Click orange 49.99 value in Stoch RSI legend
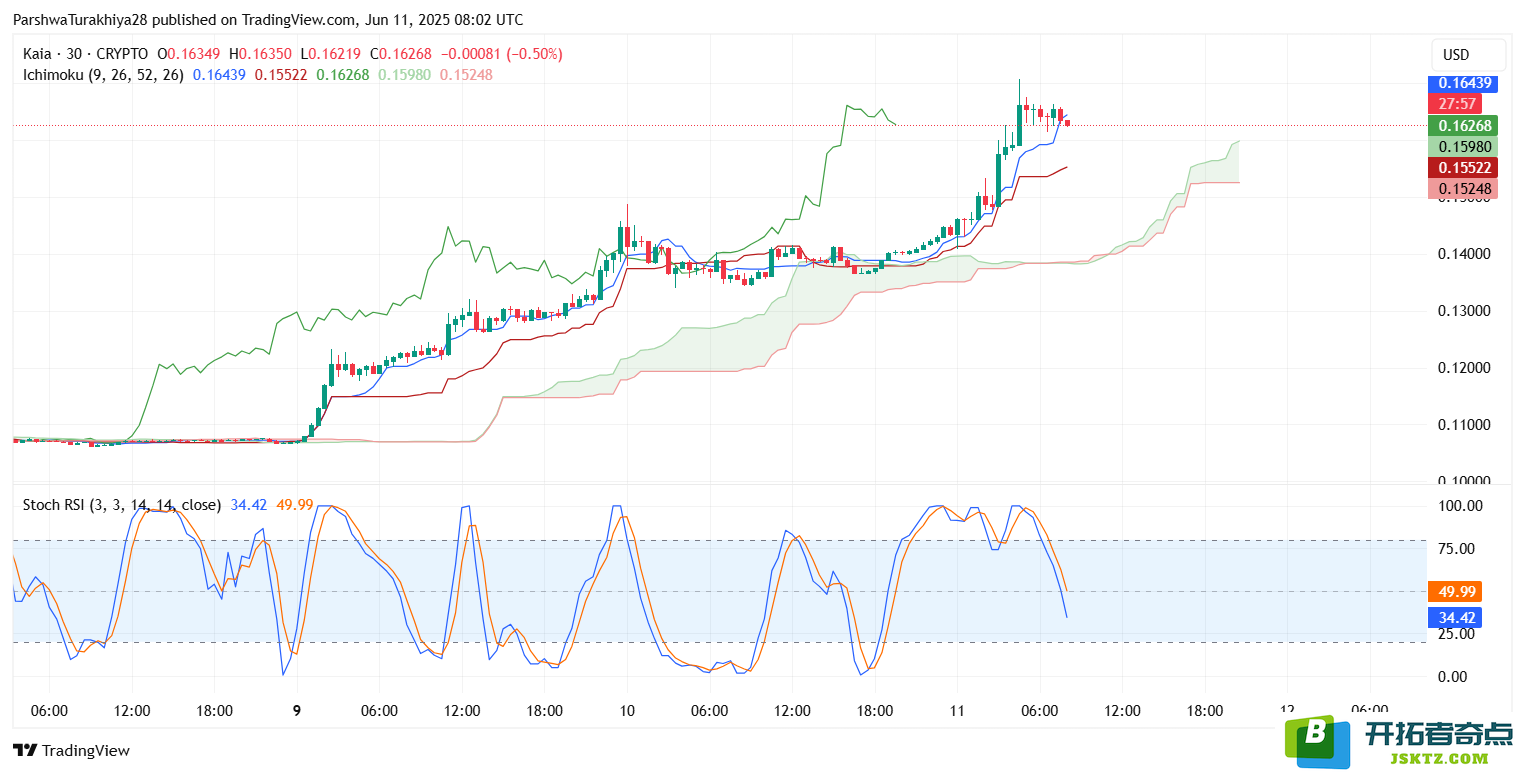1525x772 pixels. tap(295, 505)
